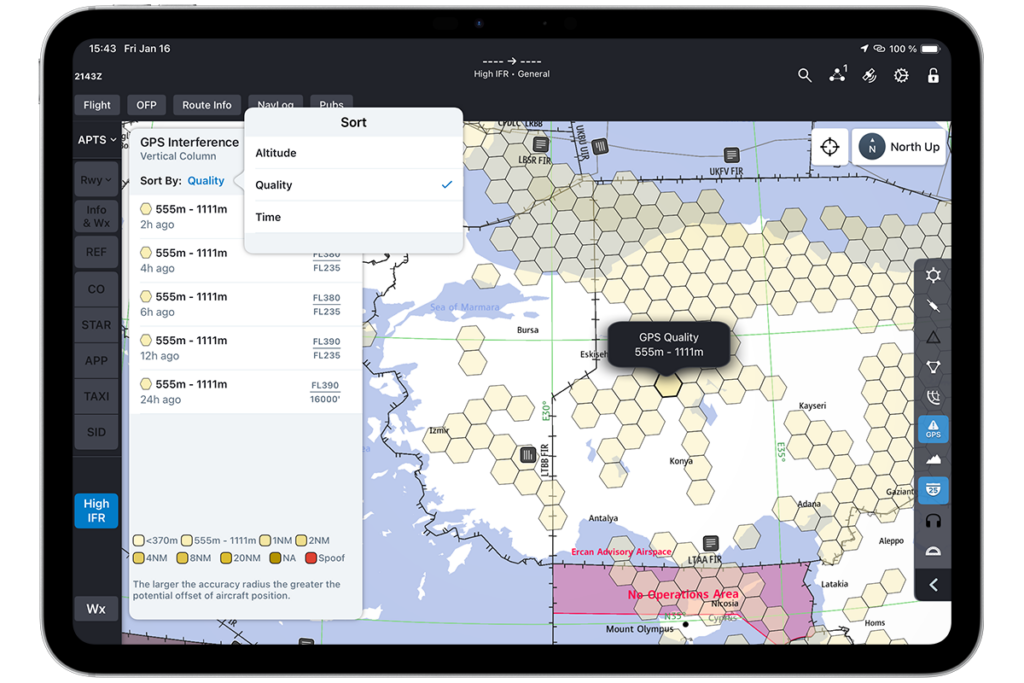Open the route editor with one notification
The image size is (1024, 683).
point(837,75)
